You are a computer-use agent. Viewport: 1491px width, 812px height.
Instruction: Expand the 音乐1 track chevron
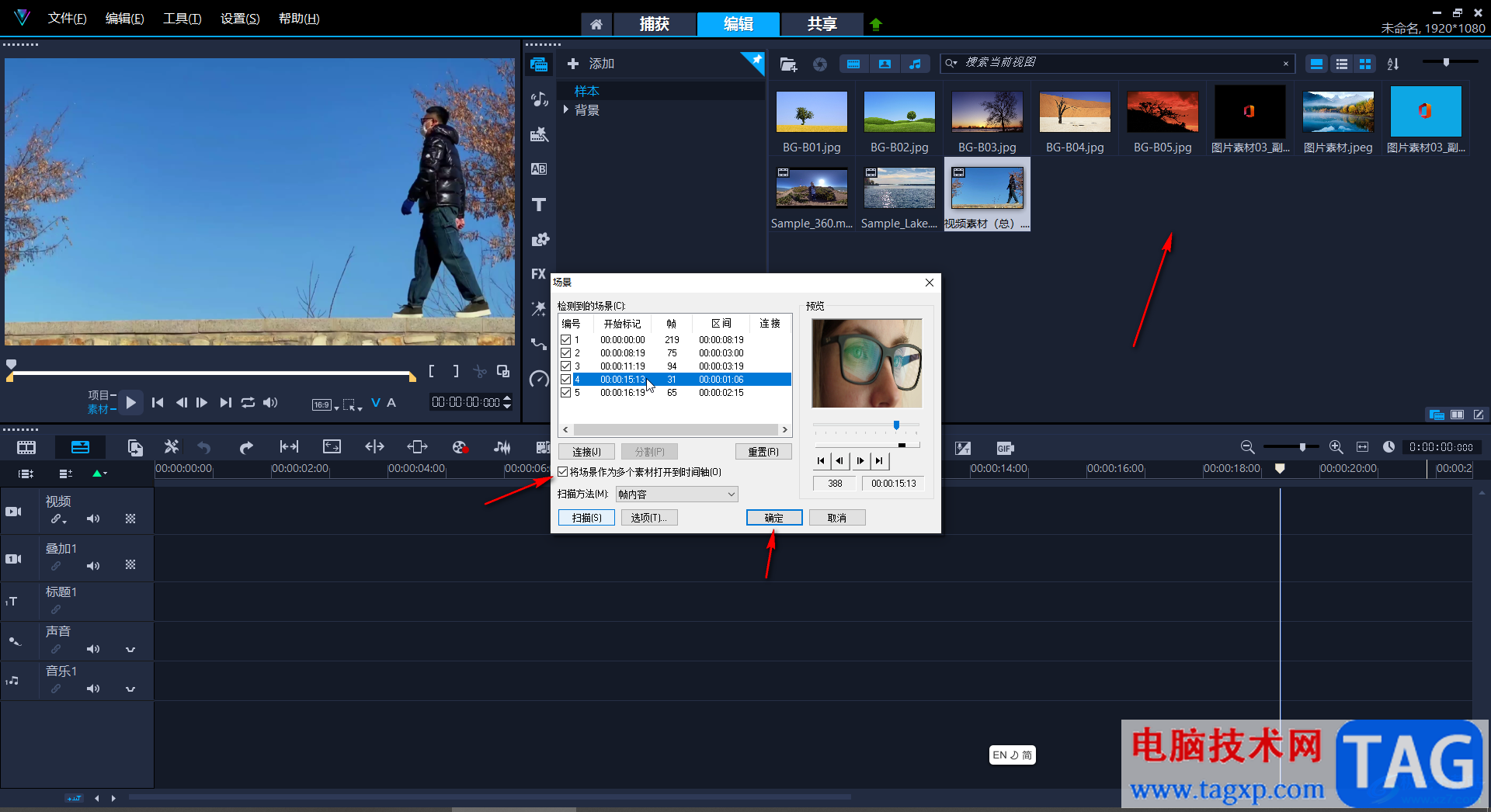130,689
